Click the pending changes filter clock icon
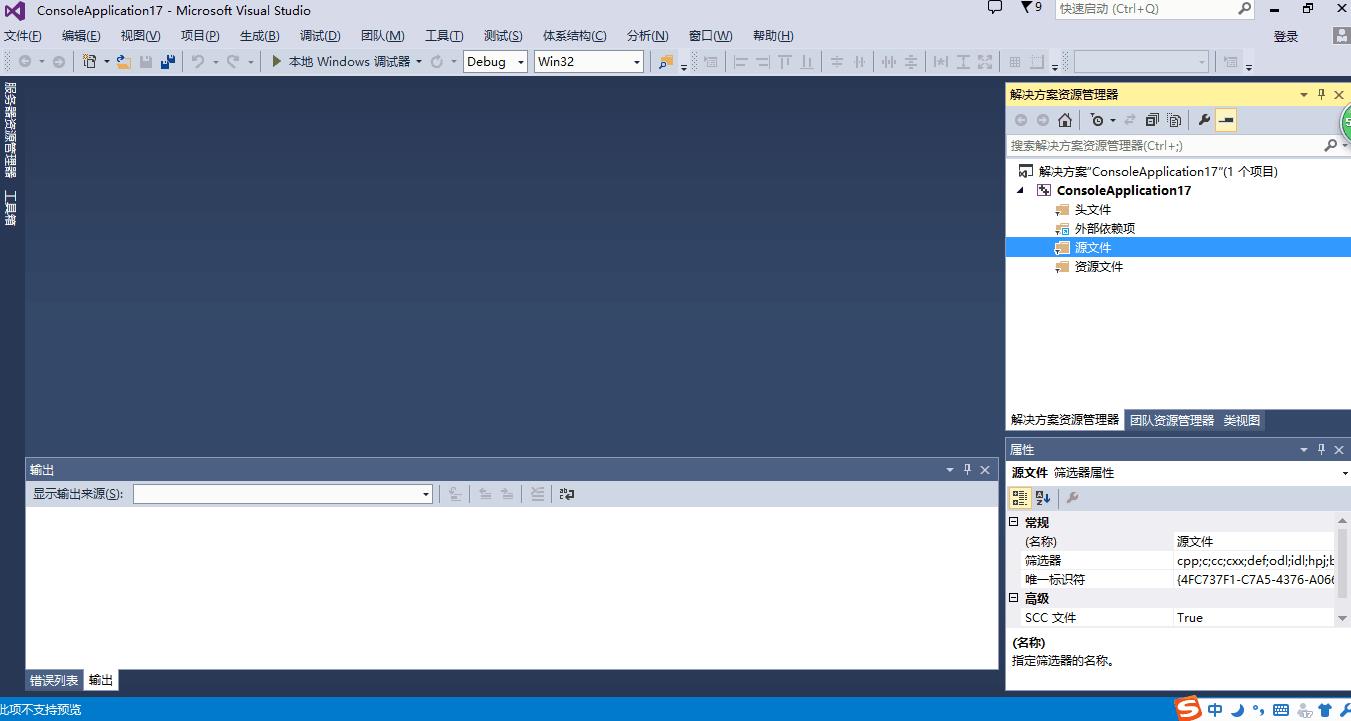Viewport: 1351px width, 721px height. [x=1098, y=120]
